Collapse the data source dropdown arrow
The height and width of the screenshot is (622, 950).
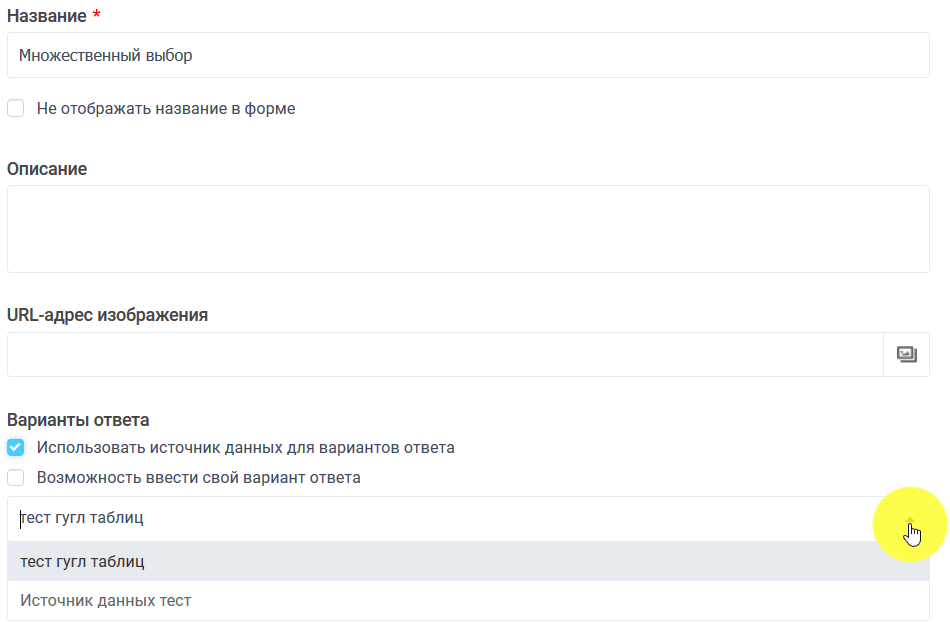coord(909,520)
